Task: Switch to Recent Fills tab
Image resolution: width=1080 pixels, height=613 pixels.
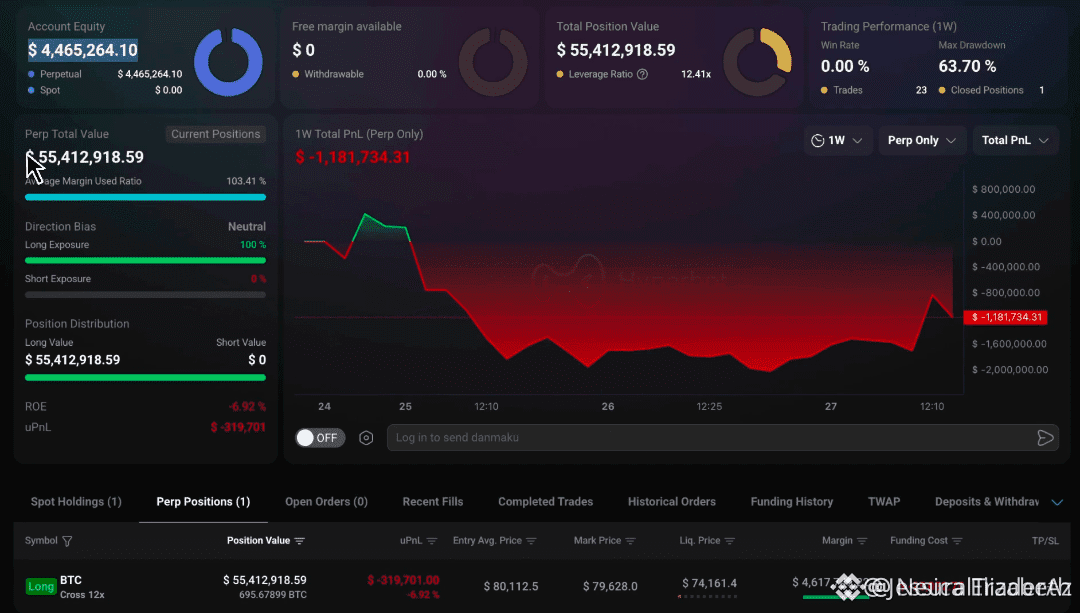Action: point(433,502)
